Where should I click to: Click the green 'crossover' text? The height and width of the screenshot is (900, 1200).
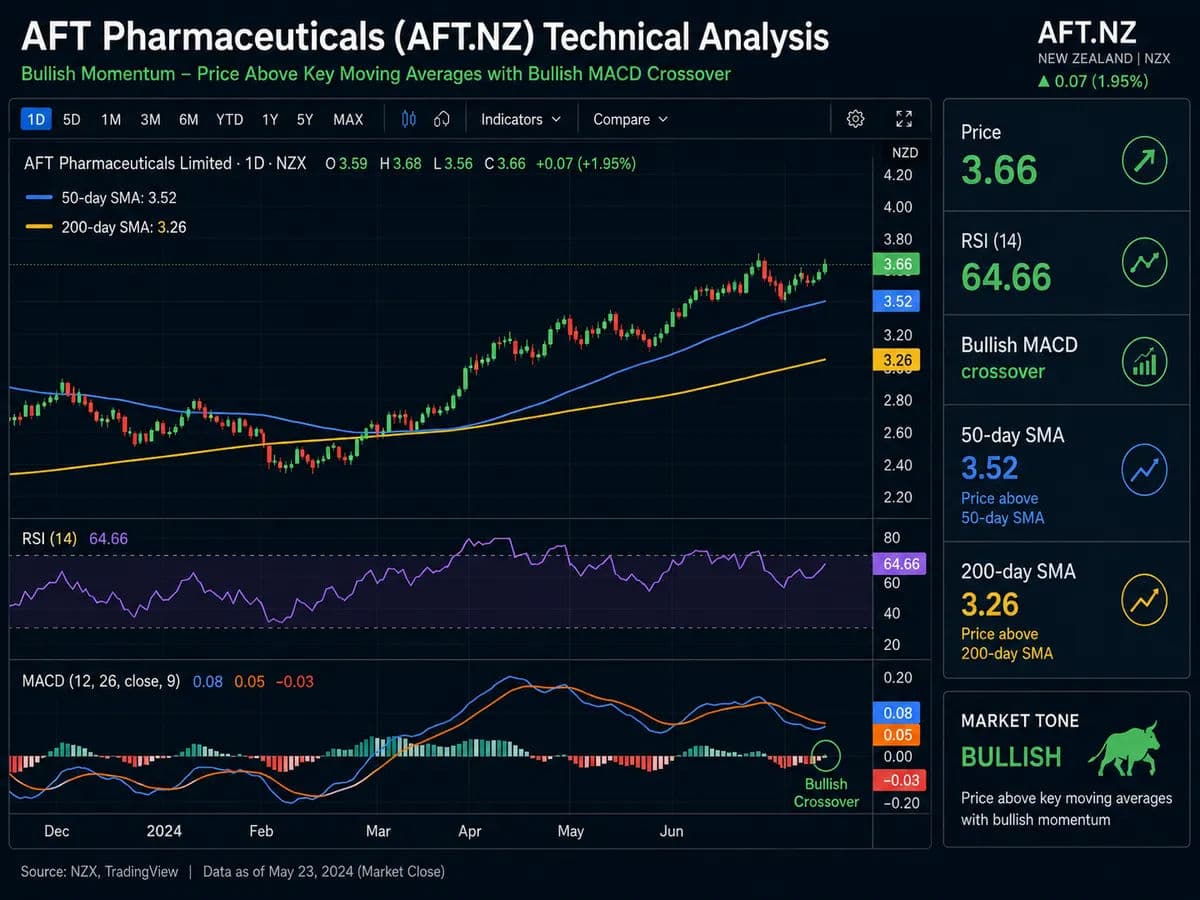(x=1003, y=372)
